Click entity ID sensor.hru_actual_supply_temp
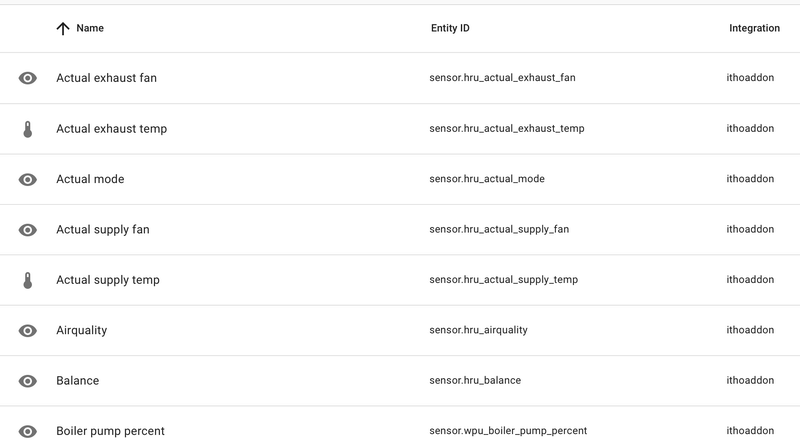 (504, 280)
